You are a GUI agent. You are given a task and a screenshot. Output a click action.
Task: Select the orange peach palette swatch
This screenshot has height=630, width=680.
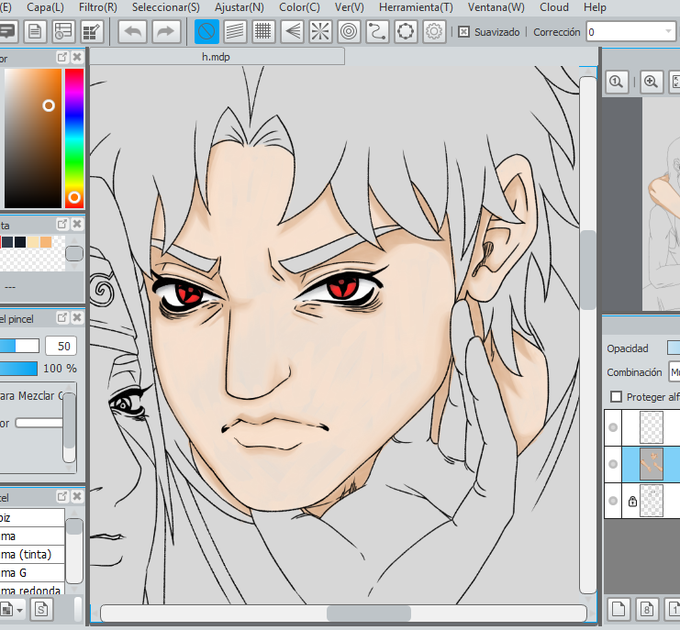pyautogui.click(x=46, y=242)
